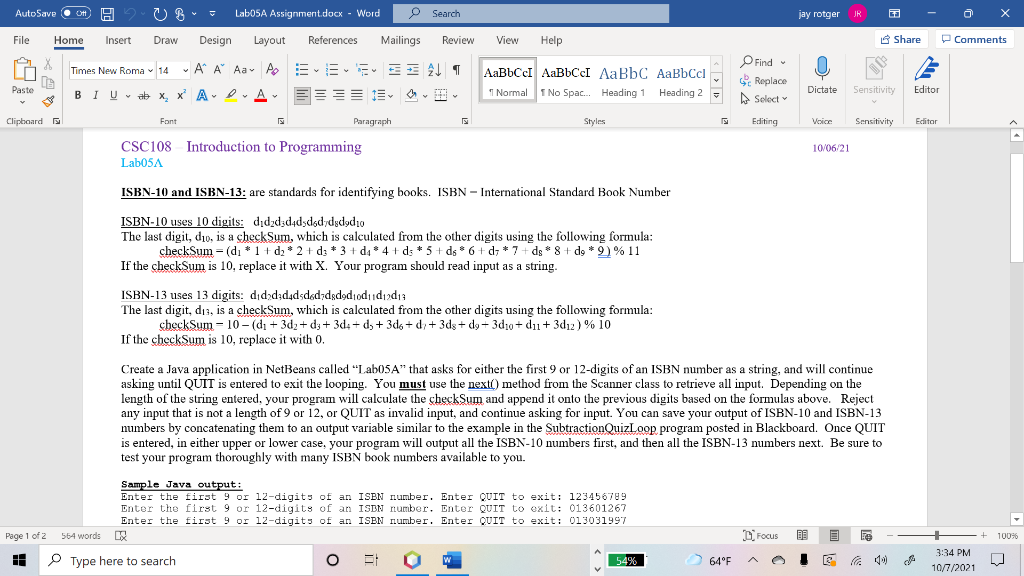The height and width of the screenshot is (576, 1024).
Task: Toggle the AutoSave switch
Action: tap(76, 13)
